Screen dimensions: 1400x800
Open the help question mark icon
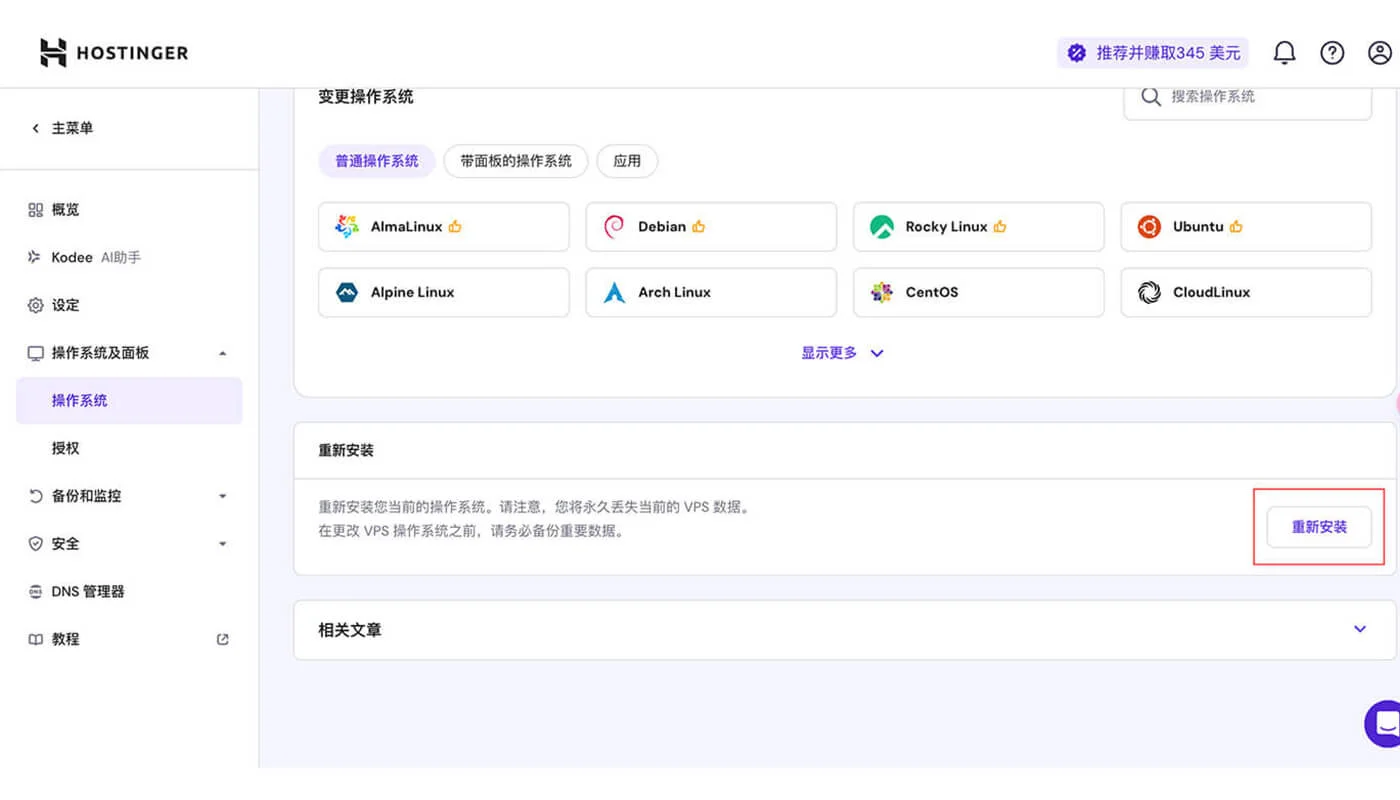click(1332, 52)
